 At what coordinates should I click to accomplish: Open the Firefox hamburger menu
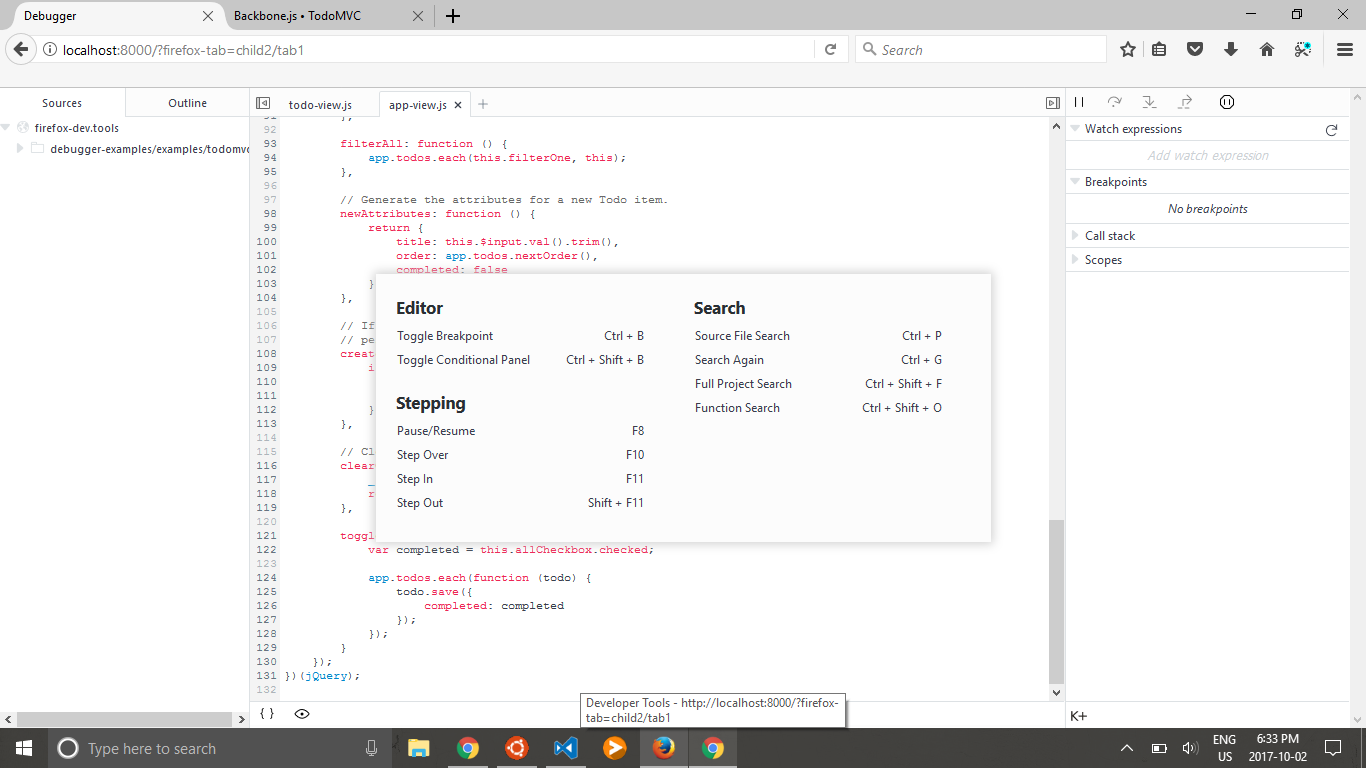1345,49
